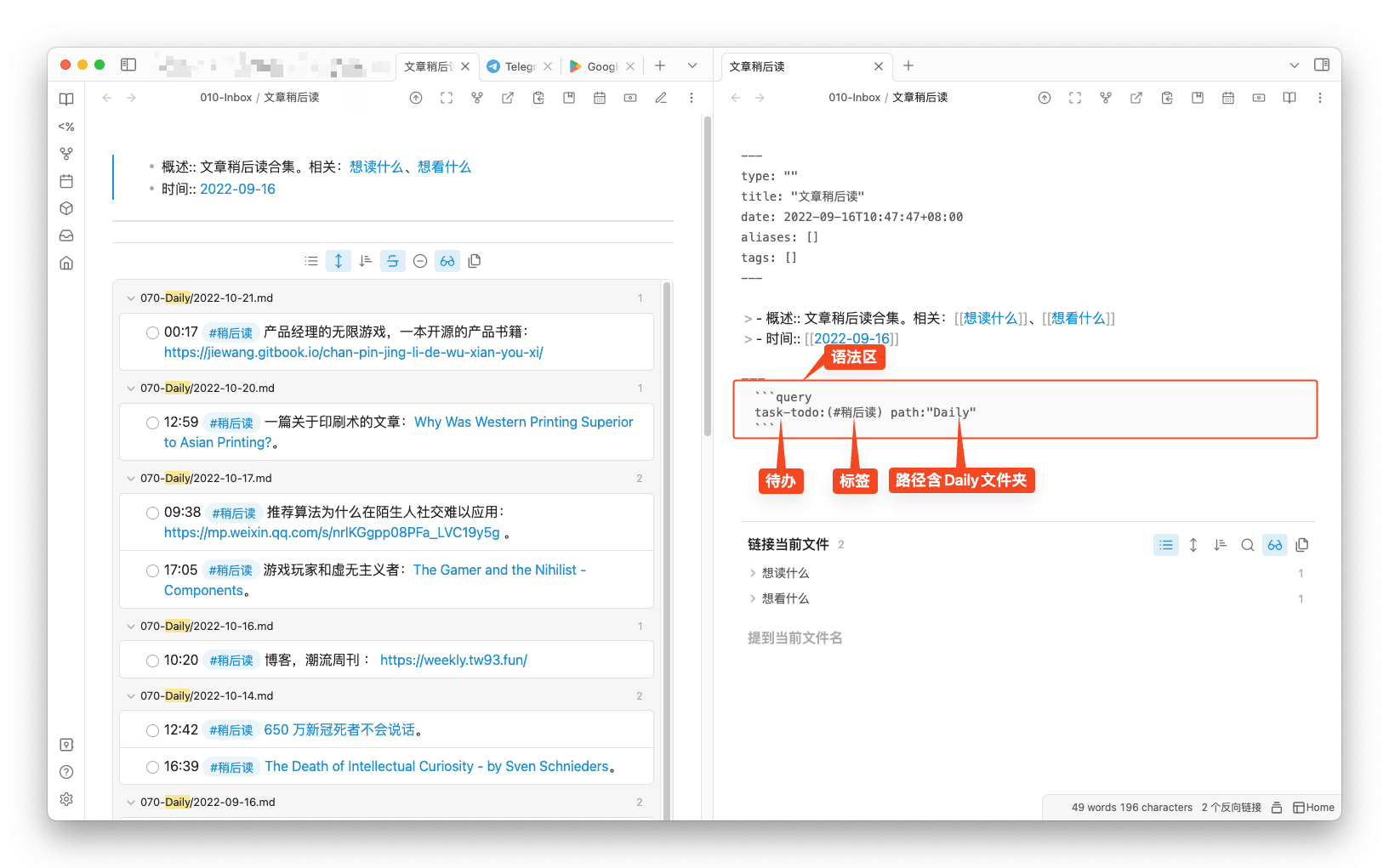
Task: Collapse 070-Daily/2022-10-14.md results
Action: tap(130, 696)
